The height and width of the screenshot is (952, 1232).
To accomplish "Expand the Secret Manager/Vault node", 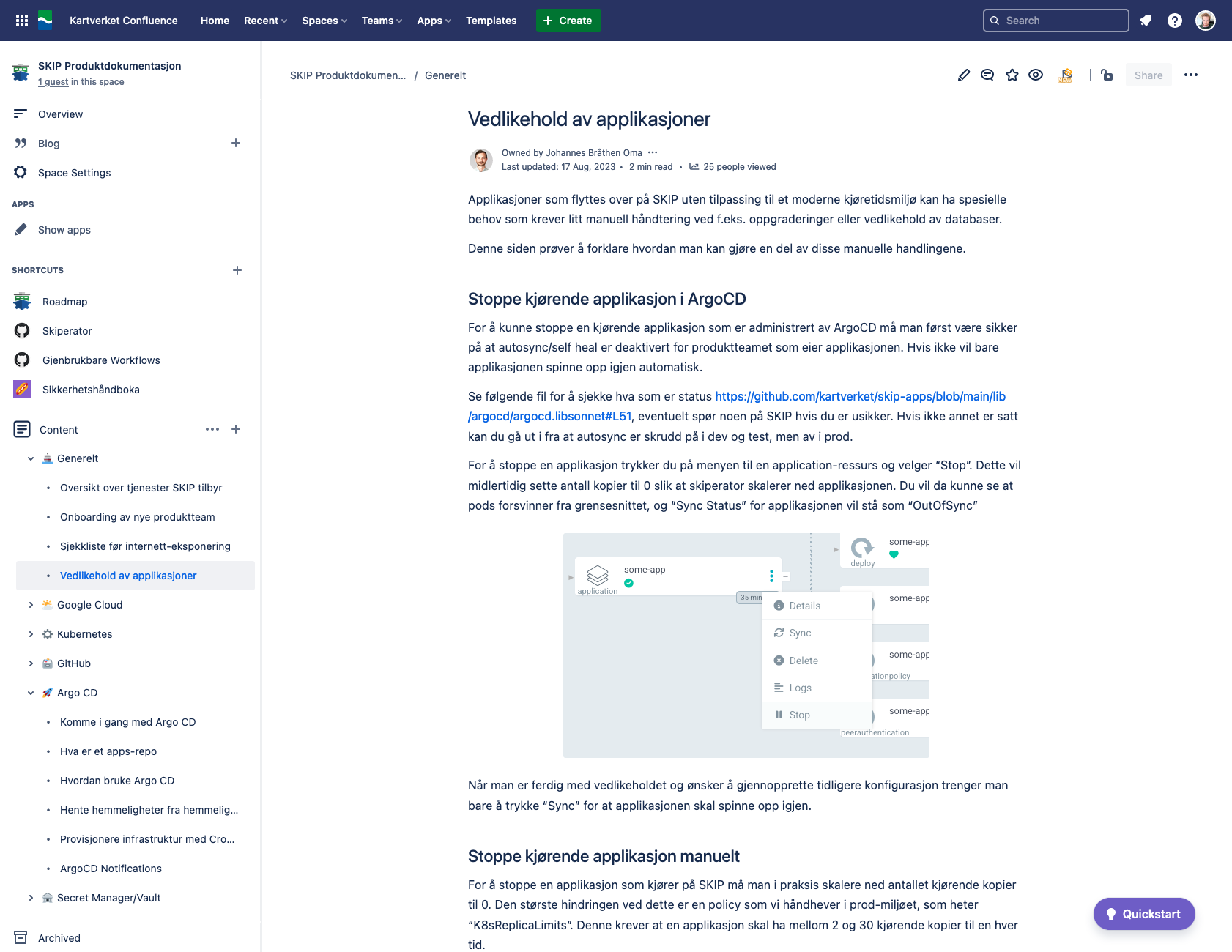I will pos(31,898).
